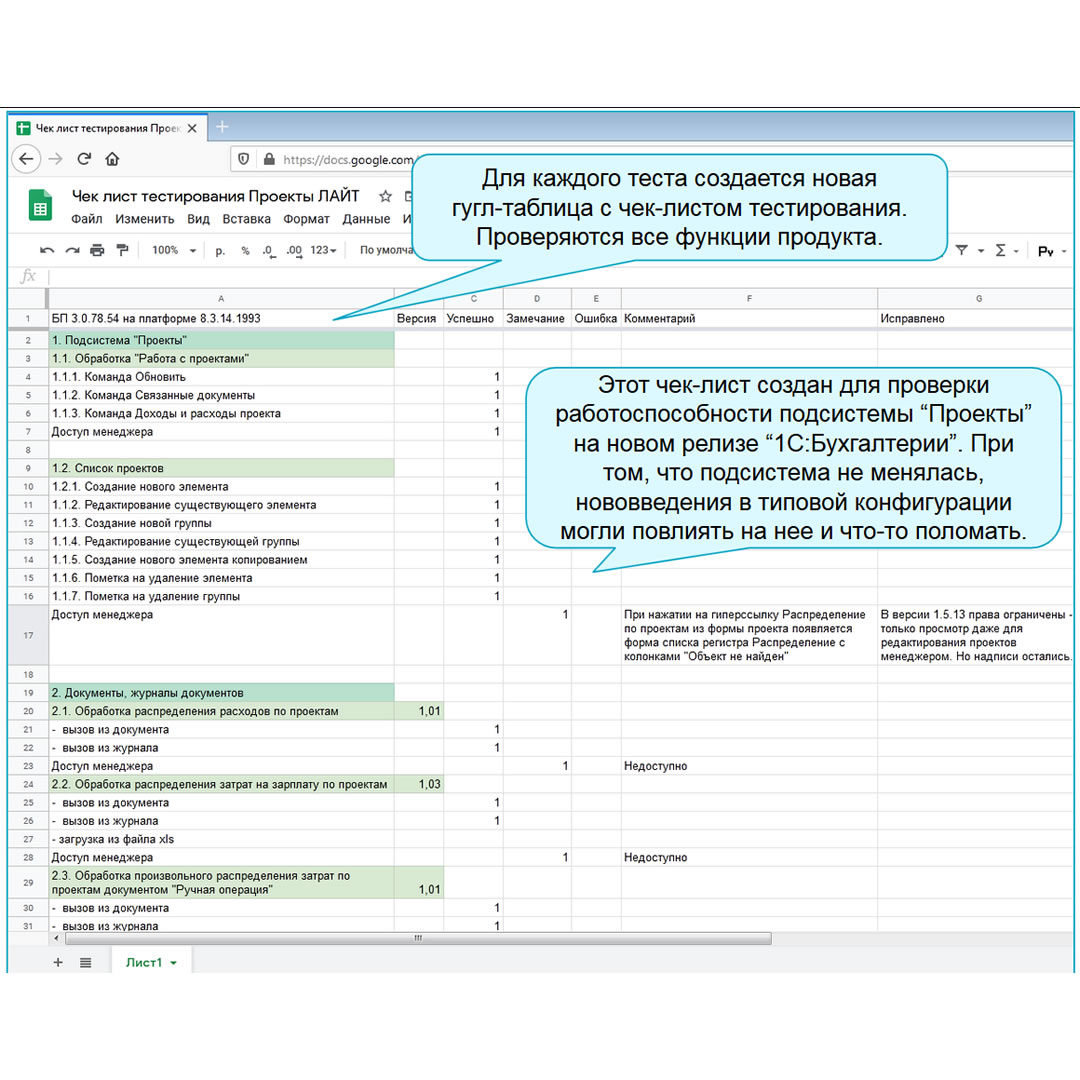
Task: Click cell - загрузка из файла xls
Action: 221,840
